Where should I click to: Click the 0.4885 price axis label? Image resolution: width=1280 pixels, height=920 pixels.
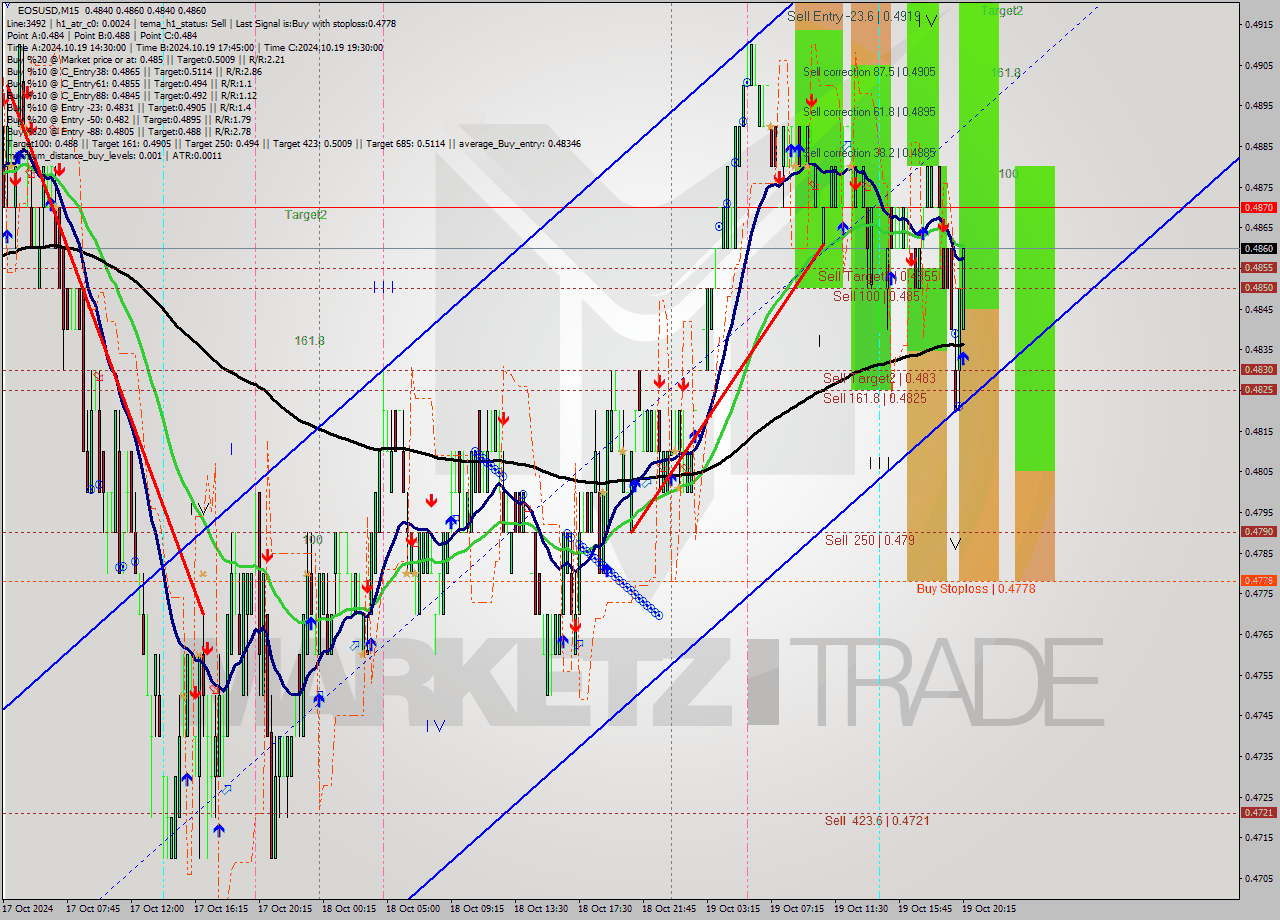[x=1258, y=146]
